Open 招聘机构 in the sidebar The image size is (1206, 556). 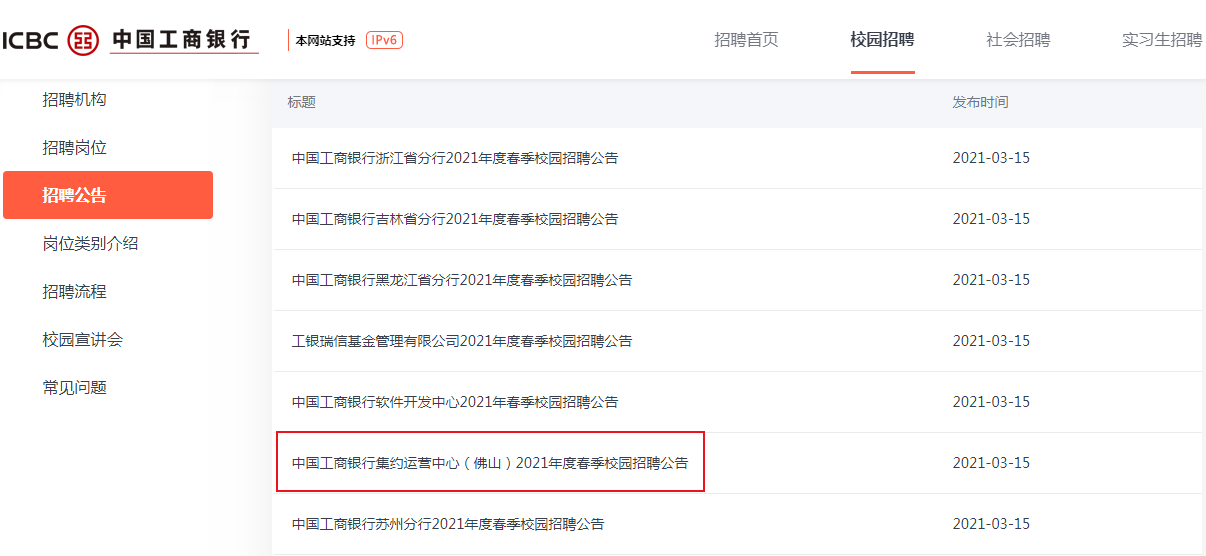tap(74, 100)
